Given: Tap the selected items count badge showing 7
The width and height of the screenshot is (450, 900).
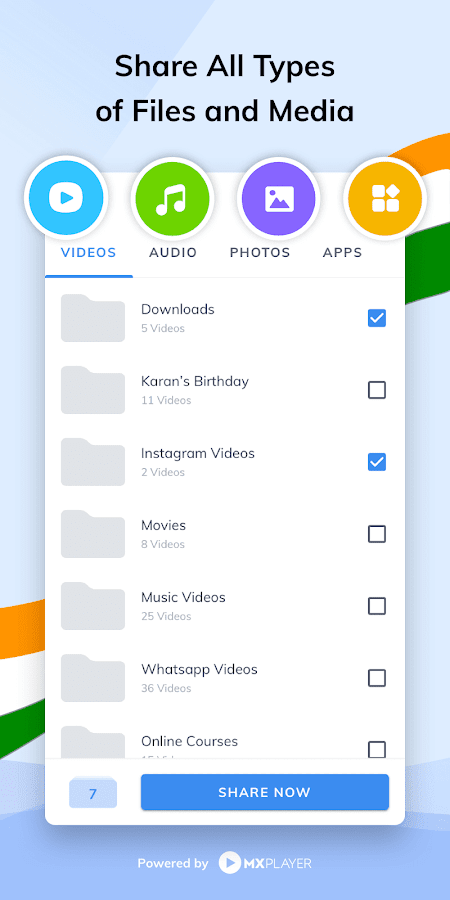Looking at the screenshot, I should 93,794.
